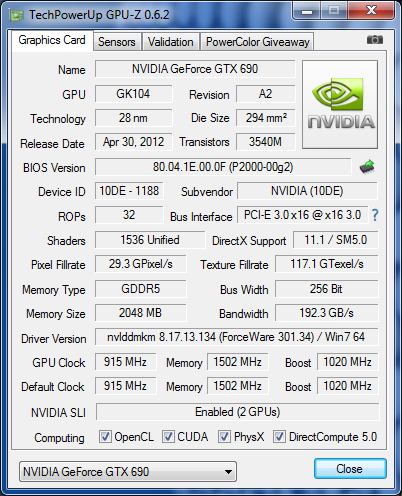The width and height of the screenshot is (402, 496).
Task: Click the Memory Size field 2048 MB
Action: point(141,313)
